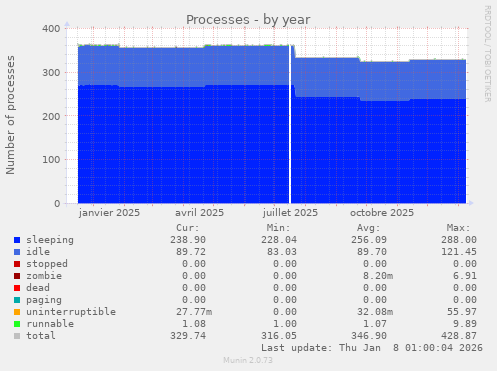Image resolution: width=497 pixels, height=371 pixels.
Task: Click the total legend color swatch
Action: pyautogui.click(x=17, y=336)
